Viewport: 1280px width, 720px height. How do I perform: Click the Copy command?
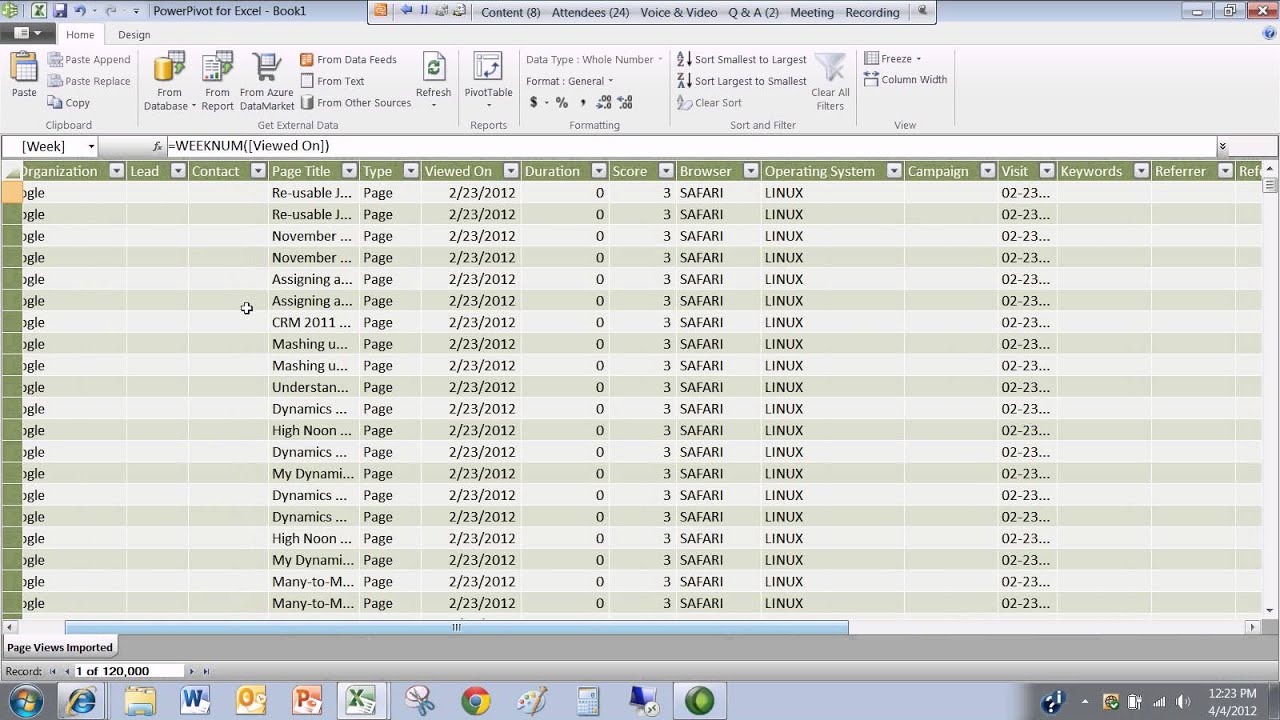tap(69, 103)
